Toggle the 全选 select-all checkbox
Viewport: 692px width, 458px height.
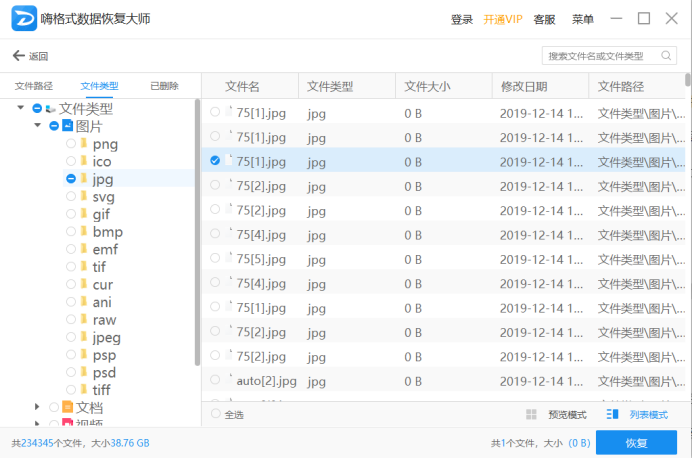click(215, 413)
